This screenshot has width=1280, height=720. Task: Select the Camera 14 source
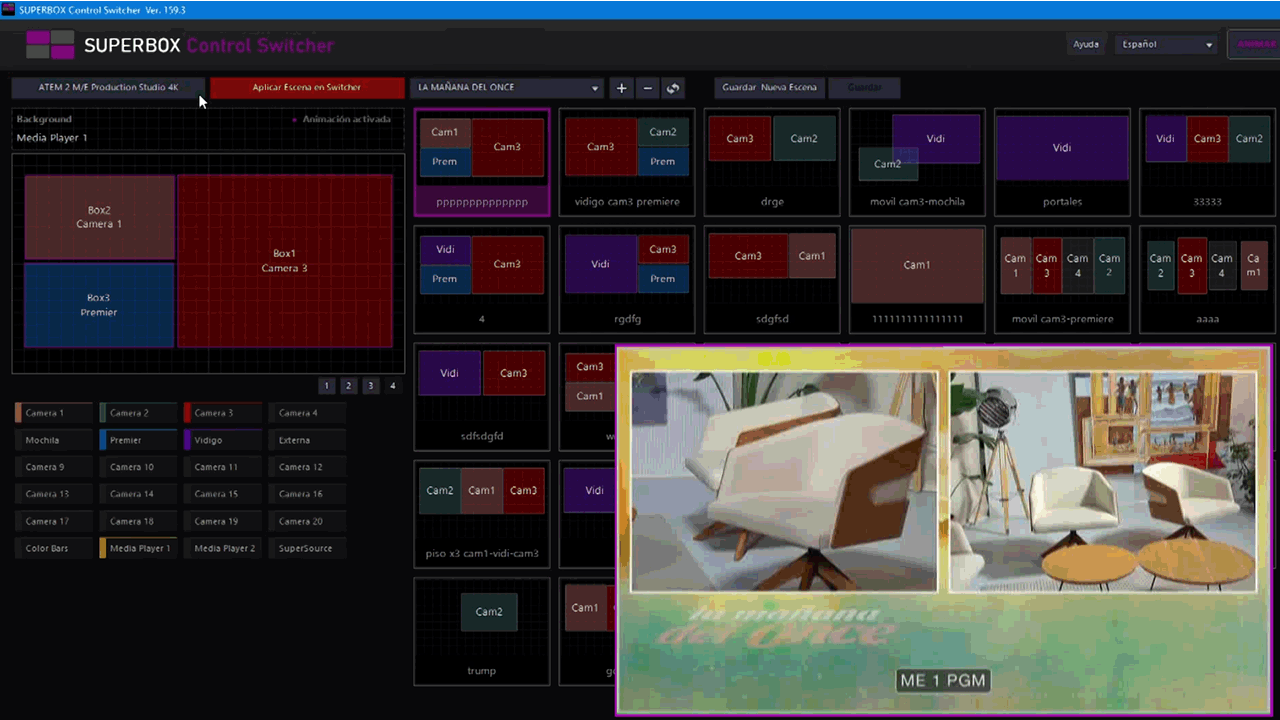pyautogui.click(x=138, y=494)
